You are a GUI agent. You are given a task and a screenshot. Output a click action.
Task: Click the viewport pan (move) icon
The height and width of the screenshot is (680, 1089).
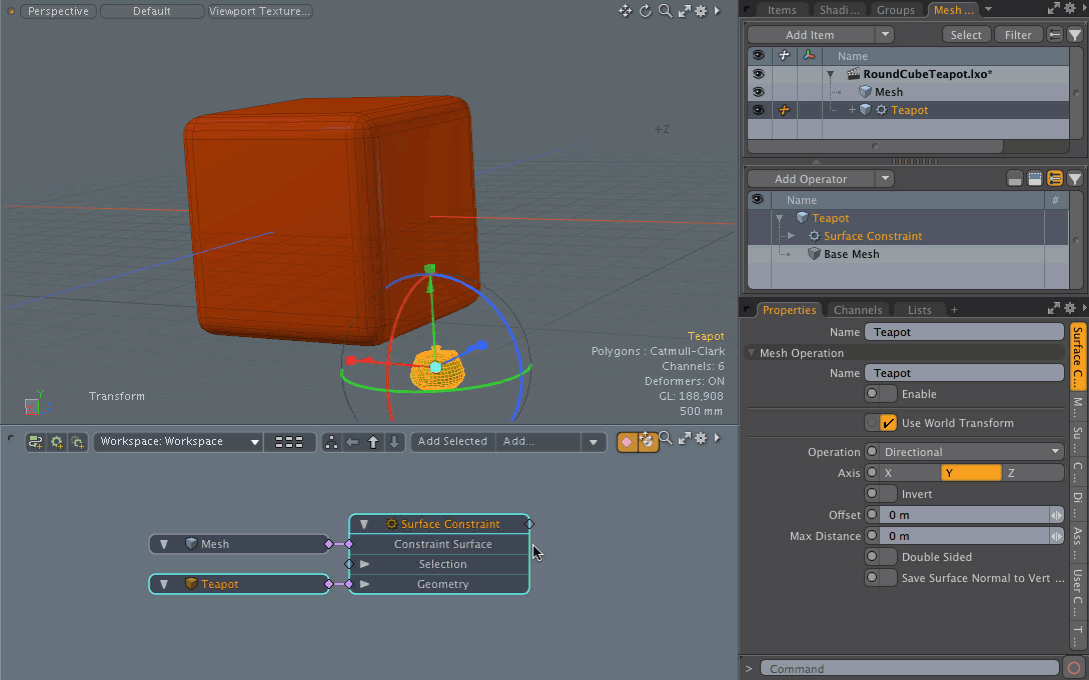tap(625, 11)
